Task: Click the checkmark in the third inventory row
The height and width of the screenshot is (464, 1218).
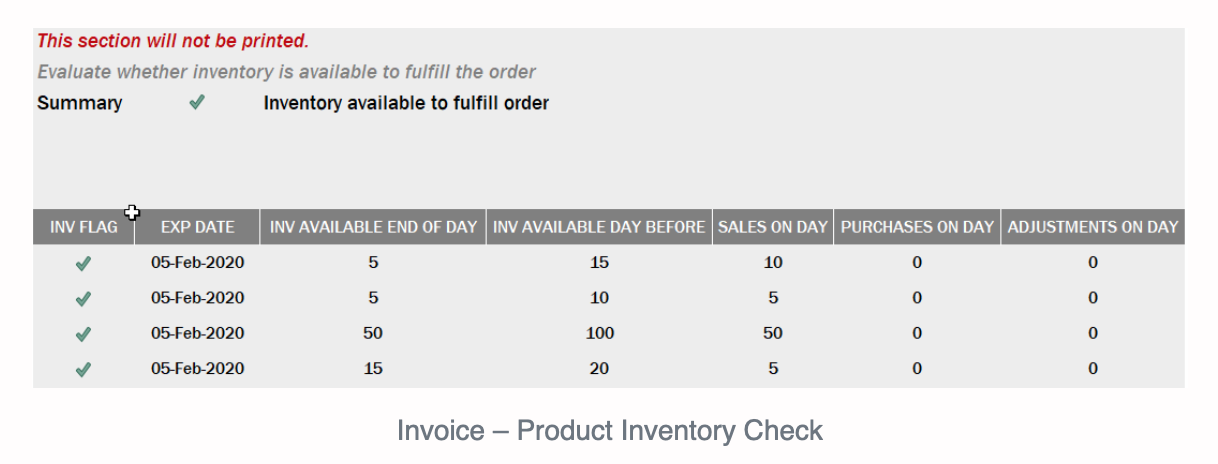Action: coord(83,334)
